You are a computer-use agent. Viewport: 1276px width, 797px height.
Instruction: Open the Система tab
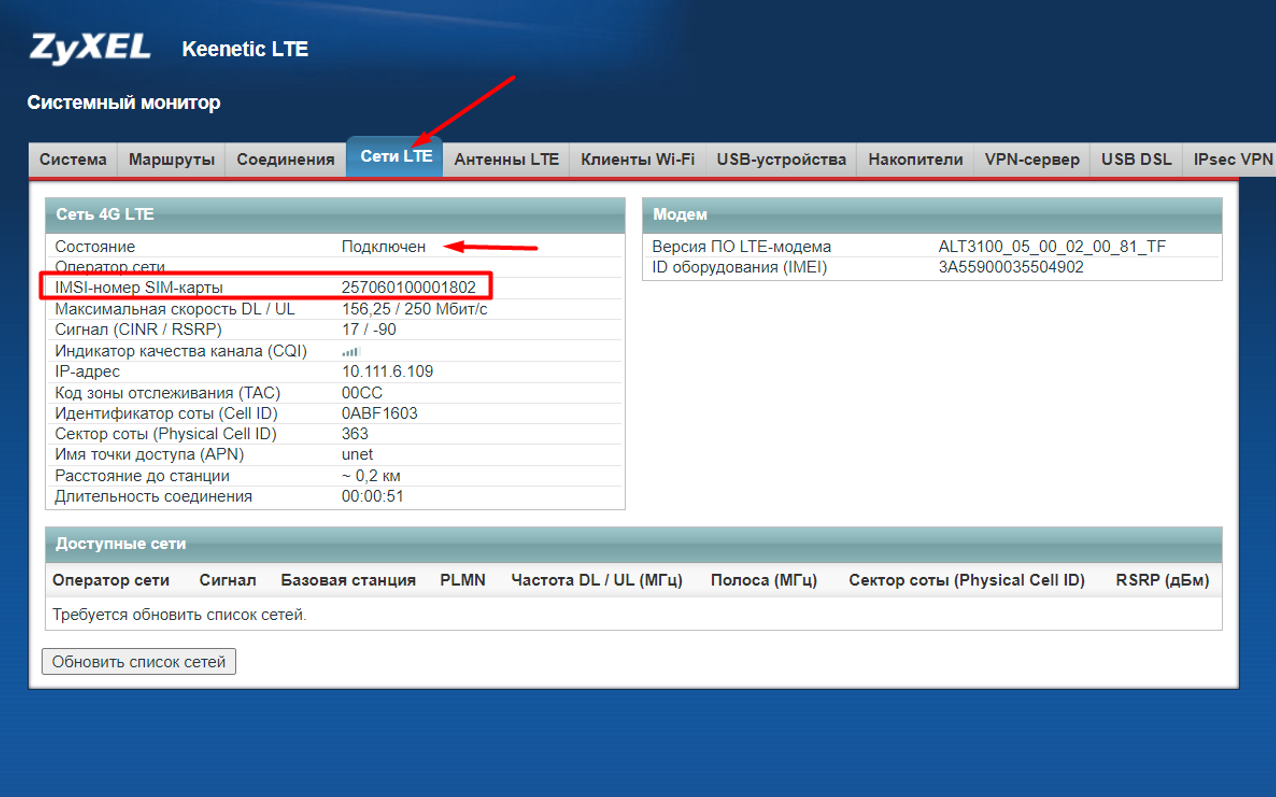click(x=73, y=159)
